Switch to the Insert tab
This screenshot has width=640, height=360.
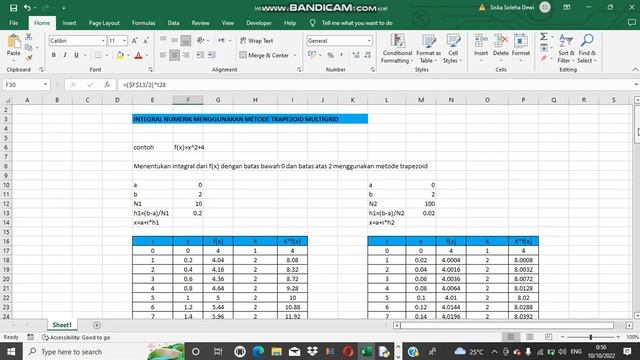tap(69, 23)
